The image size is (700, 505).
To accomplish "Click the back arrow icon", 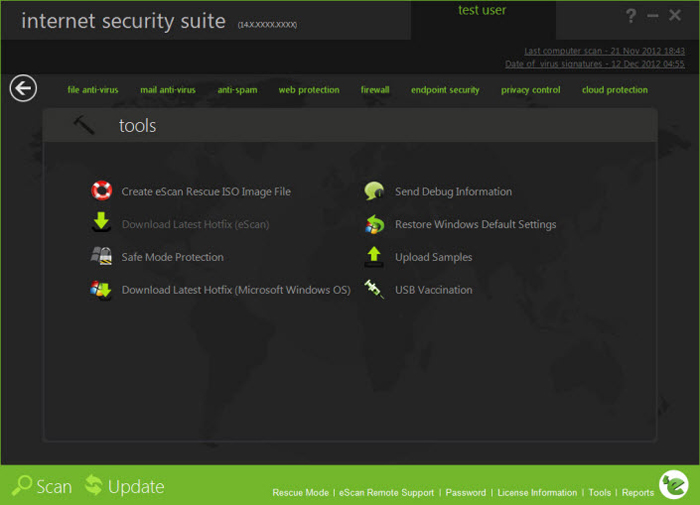I will (23, 88).
